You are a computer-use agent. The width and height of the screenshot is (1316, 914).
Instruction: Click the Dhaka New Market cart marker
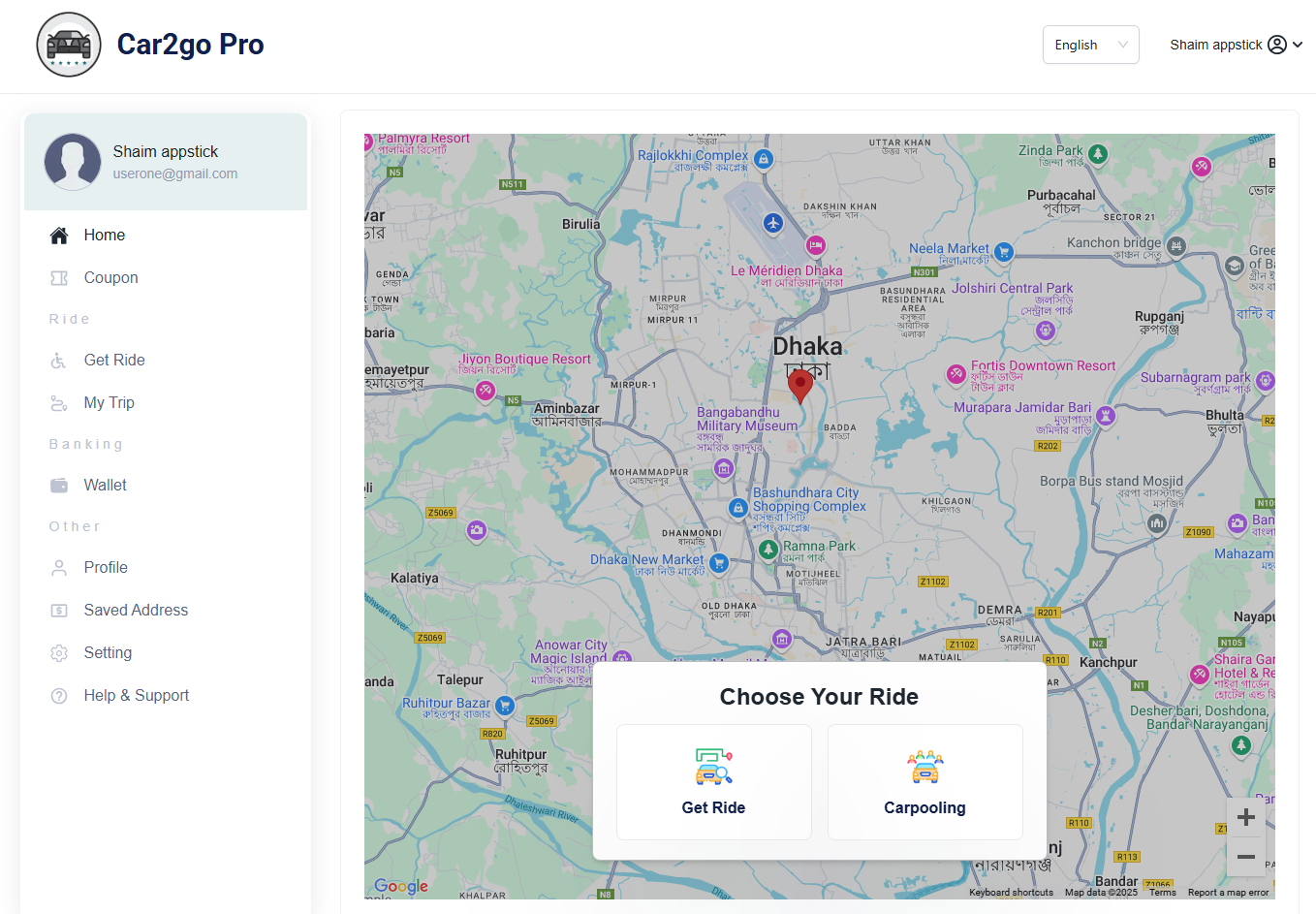pos(719,562)
